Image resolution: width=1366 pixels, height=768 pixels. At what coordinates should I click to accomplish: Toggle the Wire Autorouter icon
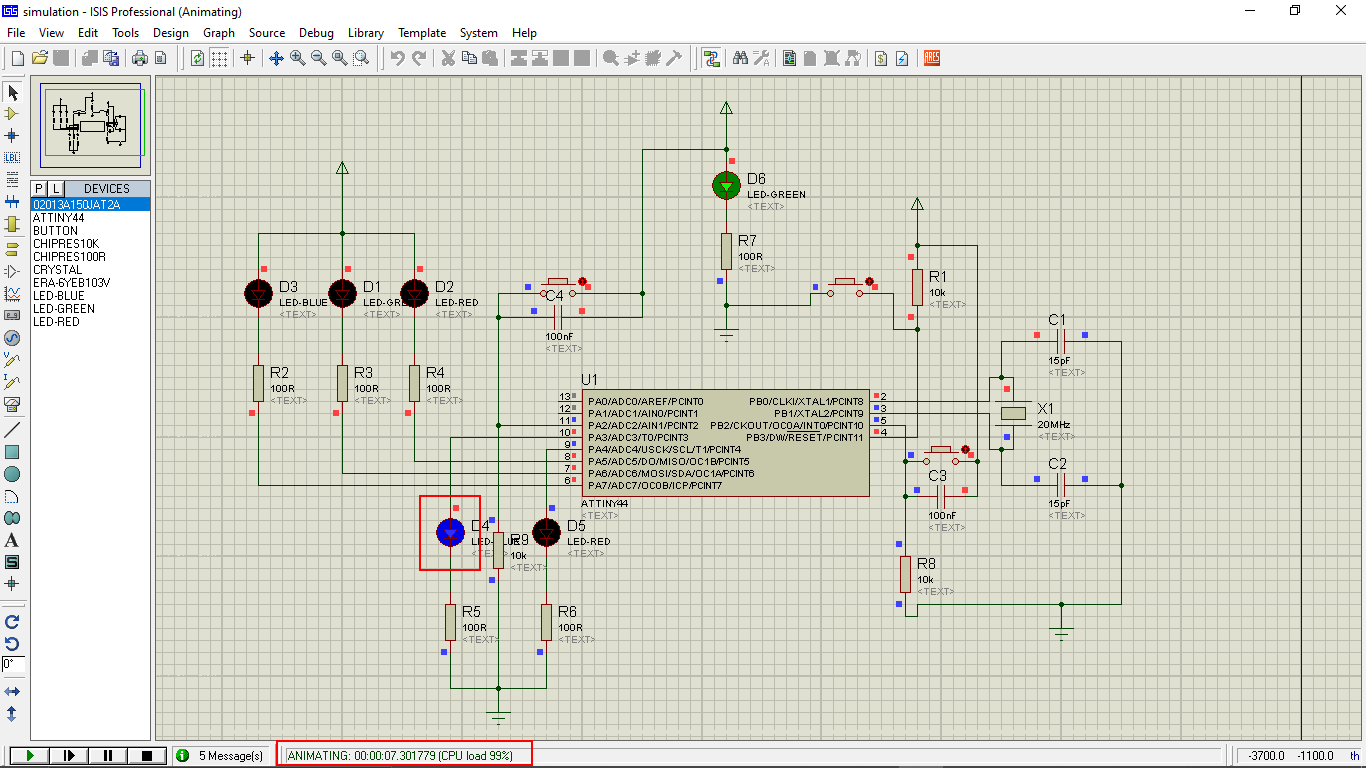click(711, 58)
